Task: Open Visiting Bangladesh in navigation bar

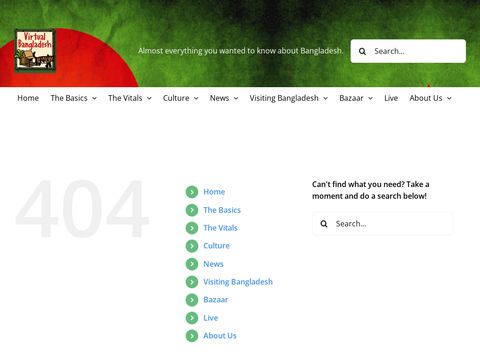Action: coord(284,98)
